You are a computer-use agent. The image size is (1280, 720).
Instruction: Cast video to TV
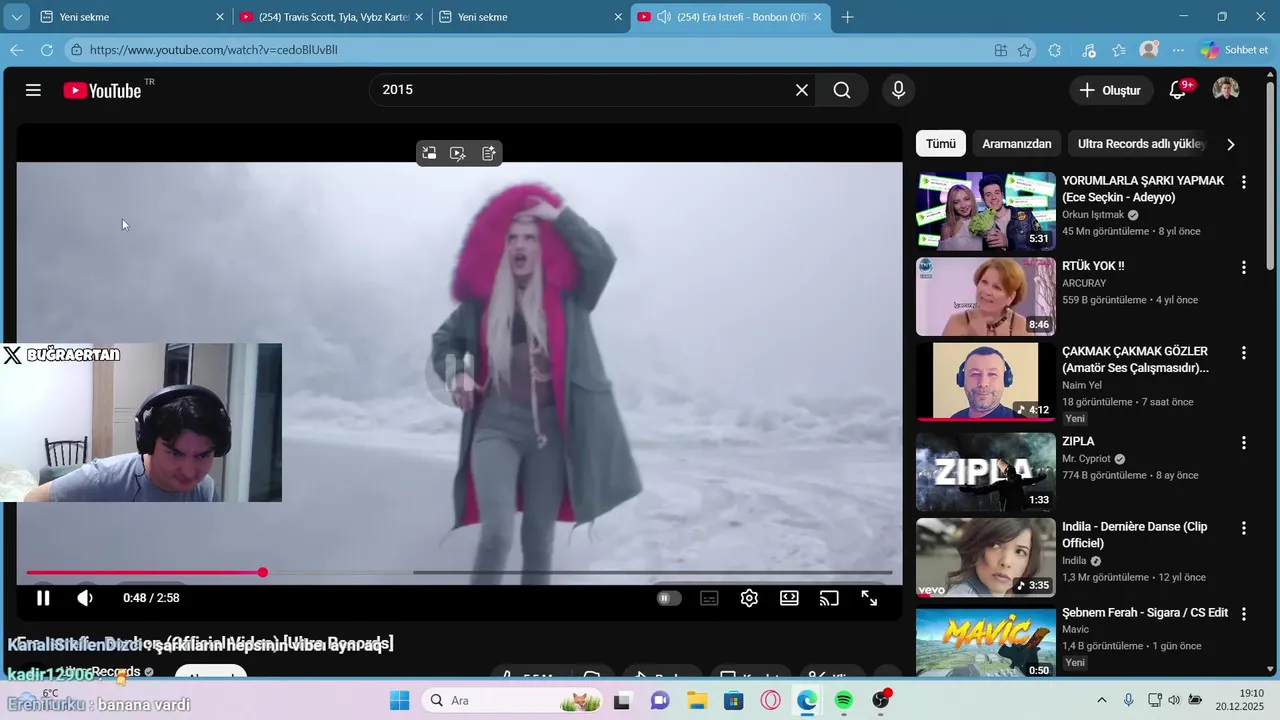coord(829,598)
